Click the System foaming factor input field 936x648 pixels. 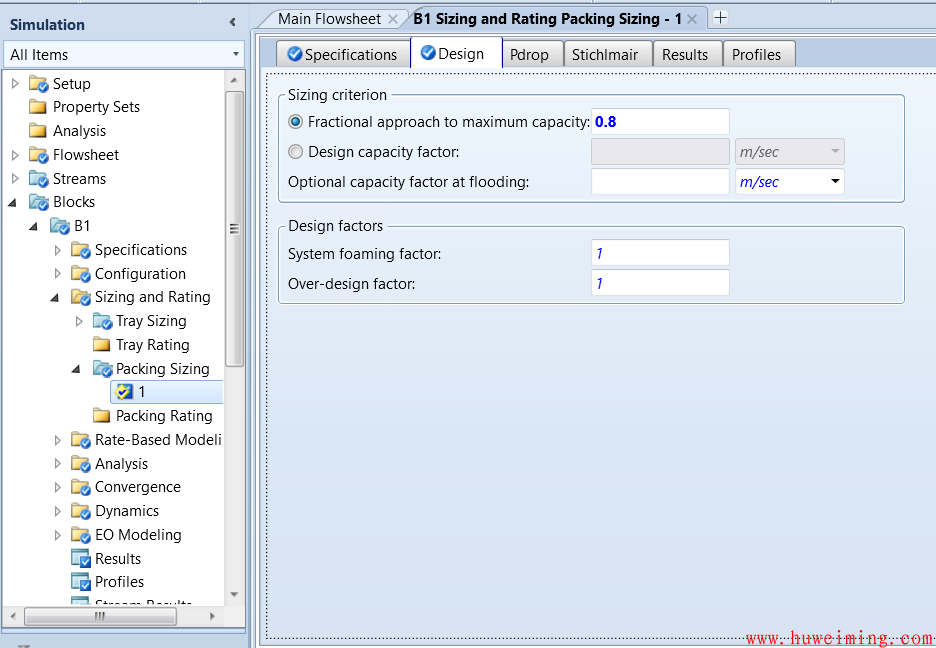tap(660, 254)
